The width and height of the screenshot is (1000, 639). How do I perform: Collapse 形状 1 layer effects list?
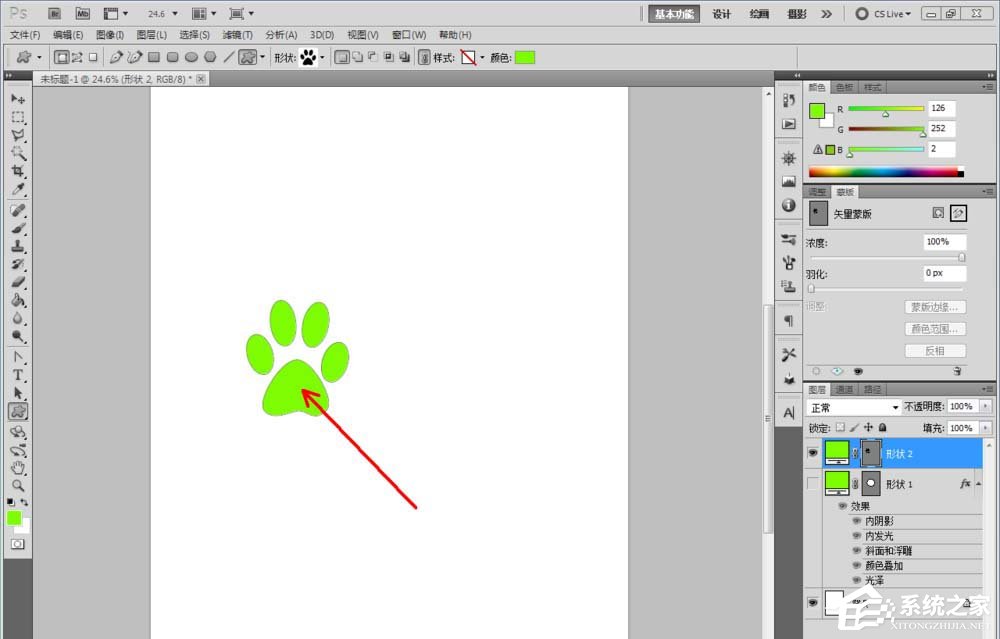coord(978,484)
